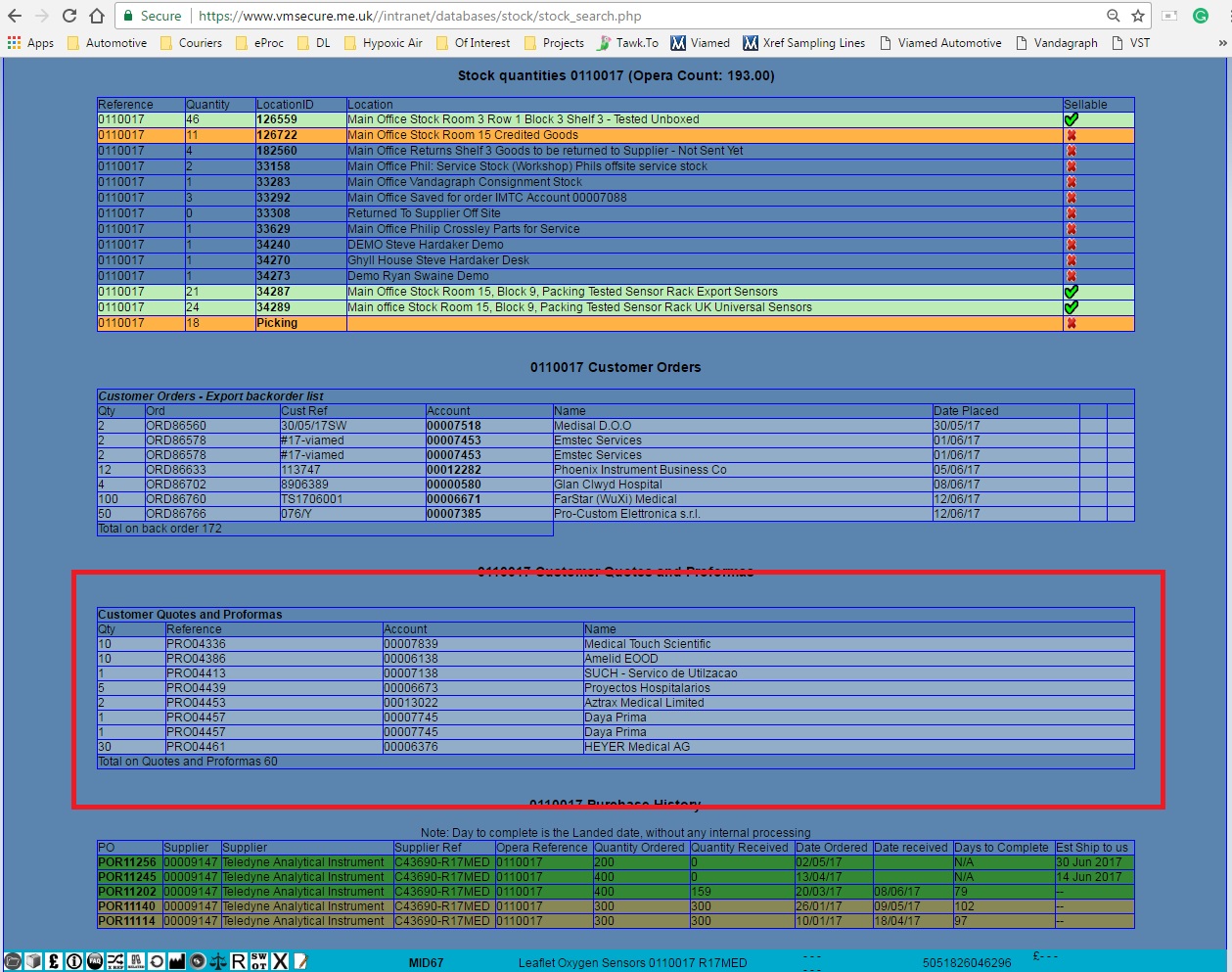1232x972 pixels.
Task: Click the pound sign pricing icon
Action: click(x=54, y=961)
